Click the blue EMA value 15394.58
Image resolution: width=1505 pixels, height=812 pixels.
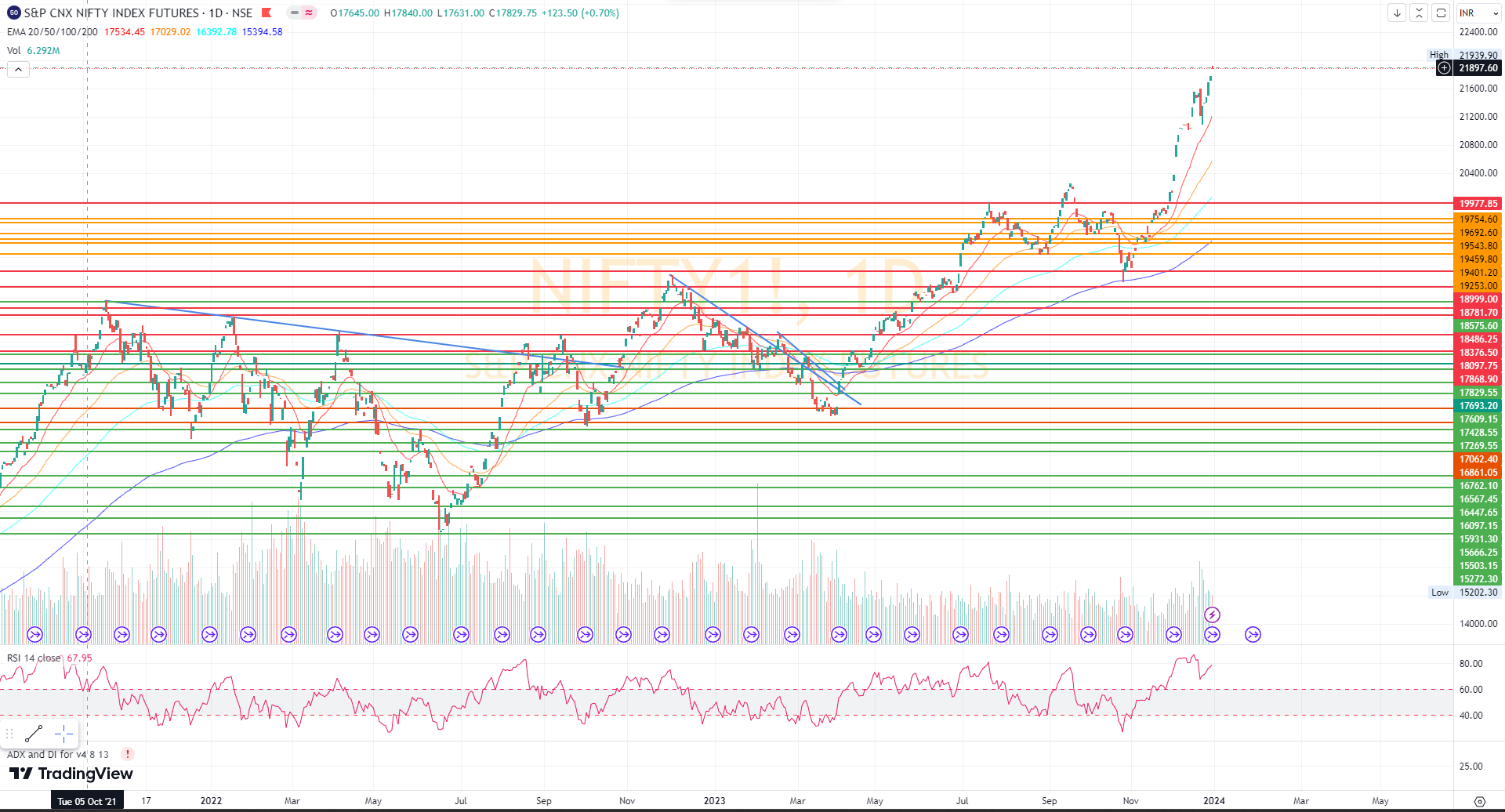[x=262, y=31]
